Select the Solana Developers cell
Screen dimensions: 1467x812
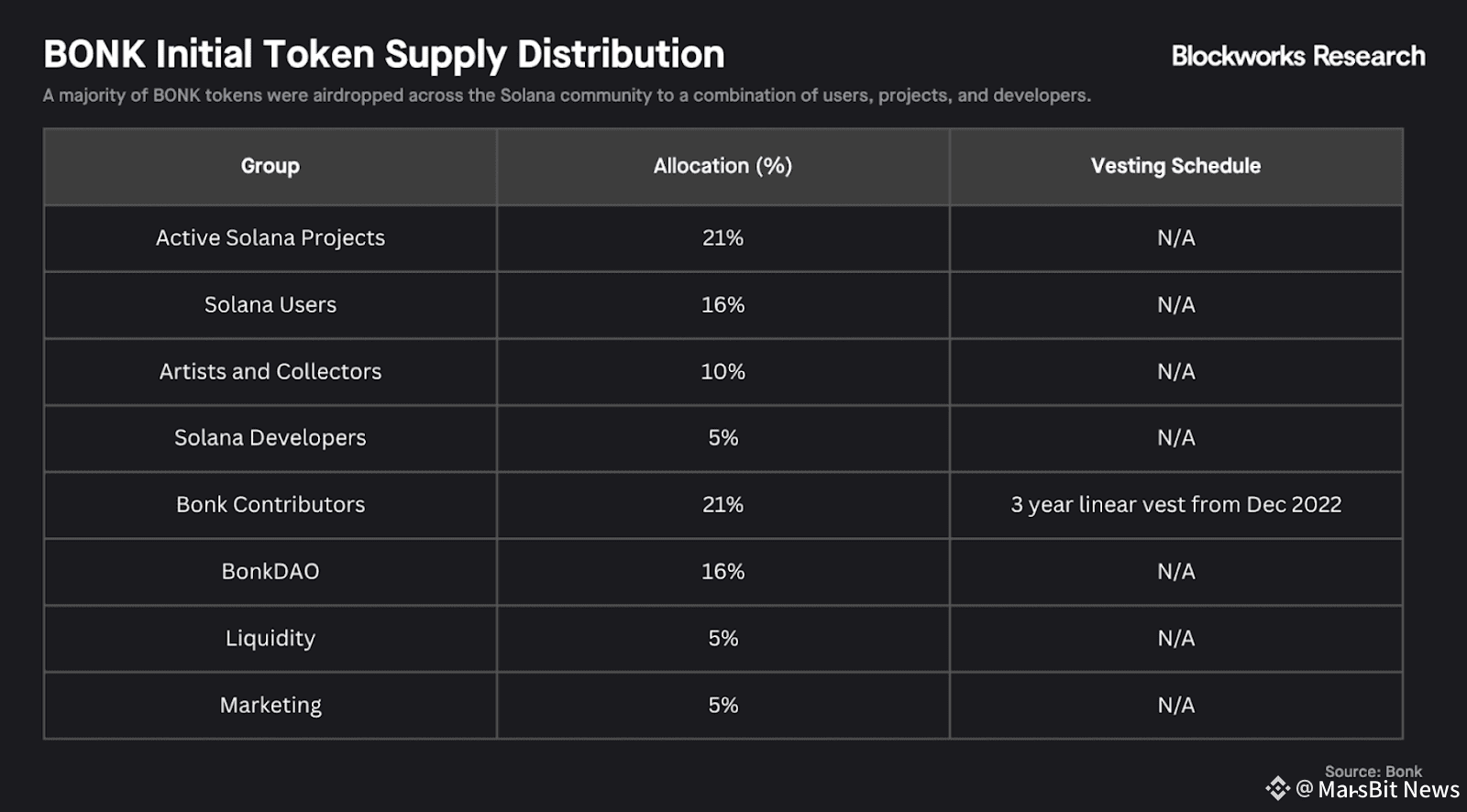pyautogui.click(x=270, y=438)
